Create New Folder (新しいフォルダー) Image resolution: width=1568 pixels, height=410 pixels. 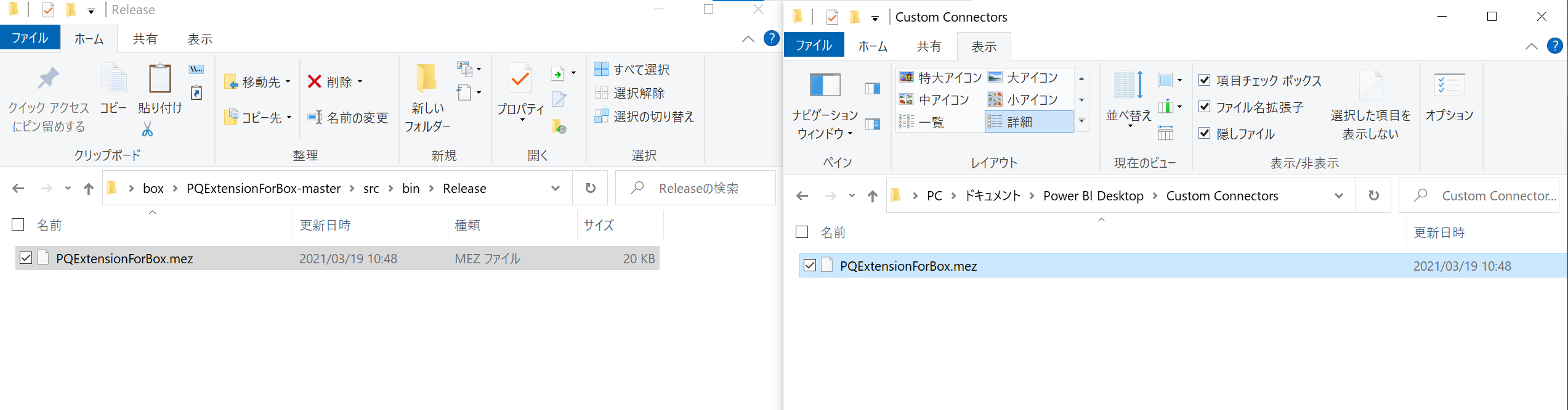point(427,99)
